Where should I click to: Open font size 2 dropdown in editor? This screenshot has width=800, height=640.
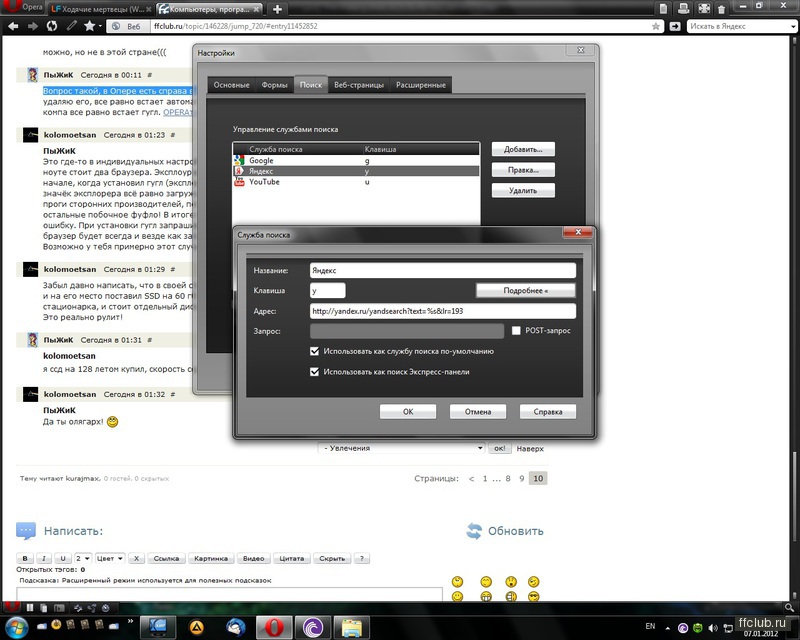click(83, 558)
